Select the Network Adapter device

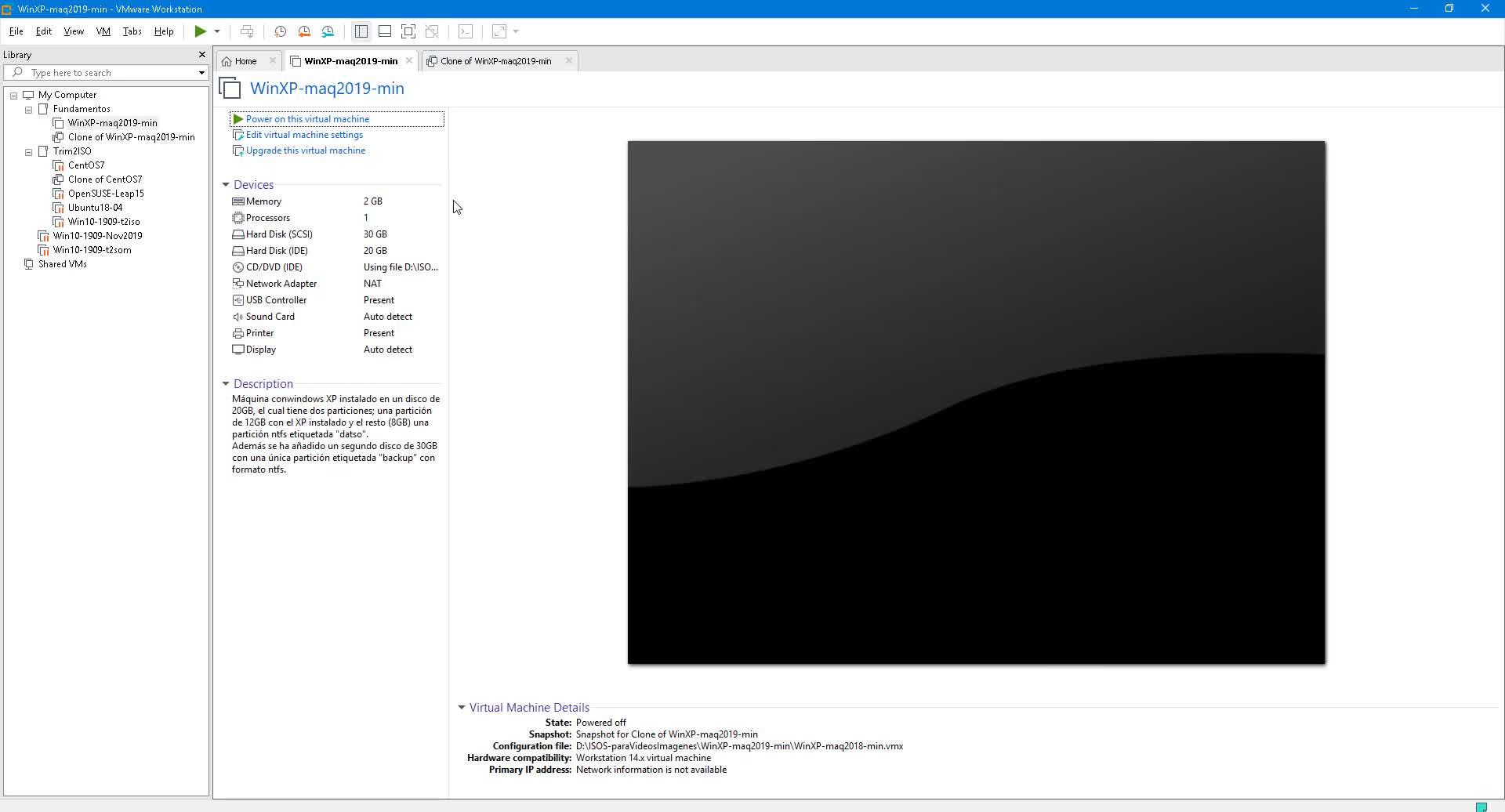click(335, 284)
